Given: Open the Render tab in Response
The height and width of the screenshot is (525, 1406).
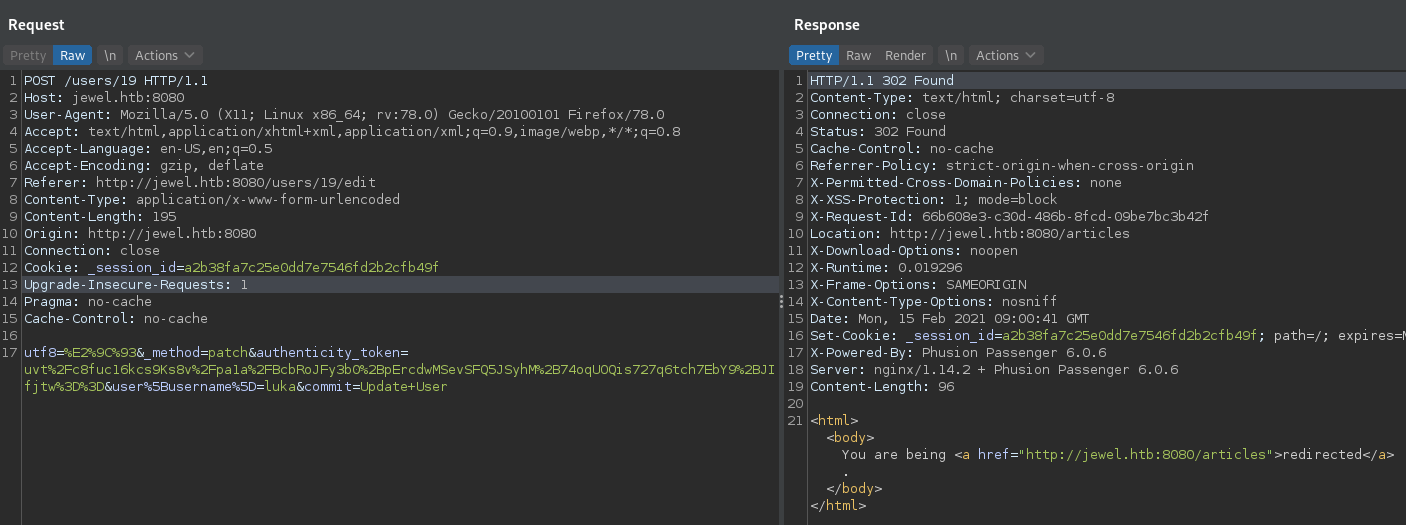Looking at the screenshot, I should 906,56.
